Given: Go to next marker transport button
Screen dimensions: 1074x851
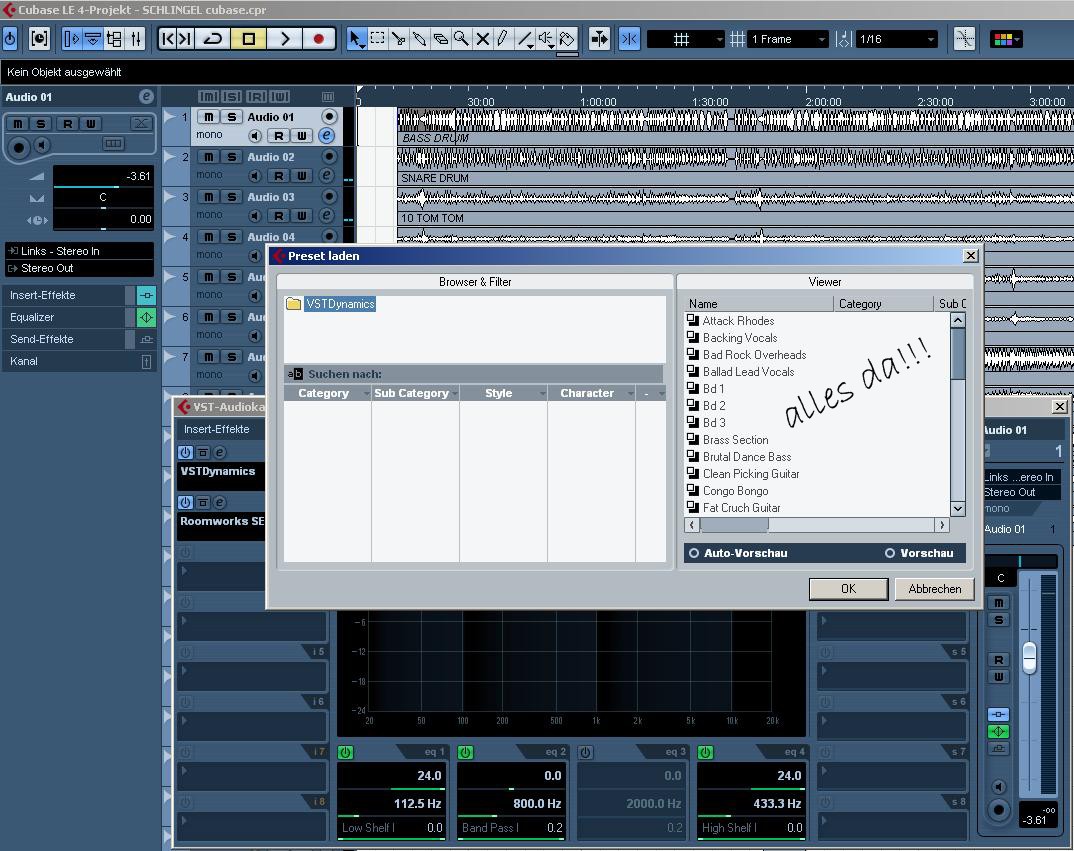Looking at the screenshot, I should pos(186,38).
